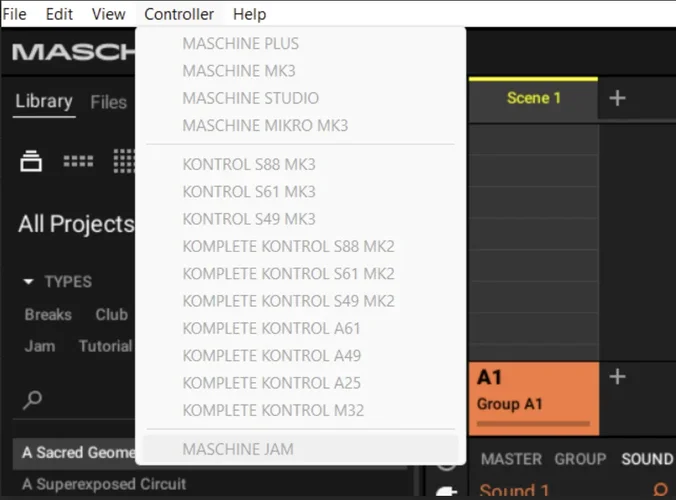Open the Edit menu
This screenshot has height=500, width=676.
tap(59, 14)
